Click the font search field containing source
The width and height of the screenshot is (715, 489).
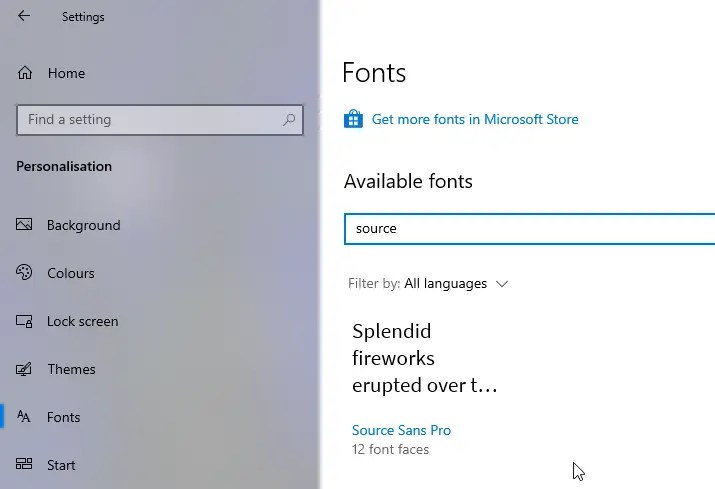tap(529, 229)
